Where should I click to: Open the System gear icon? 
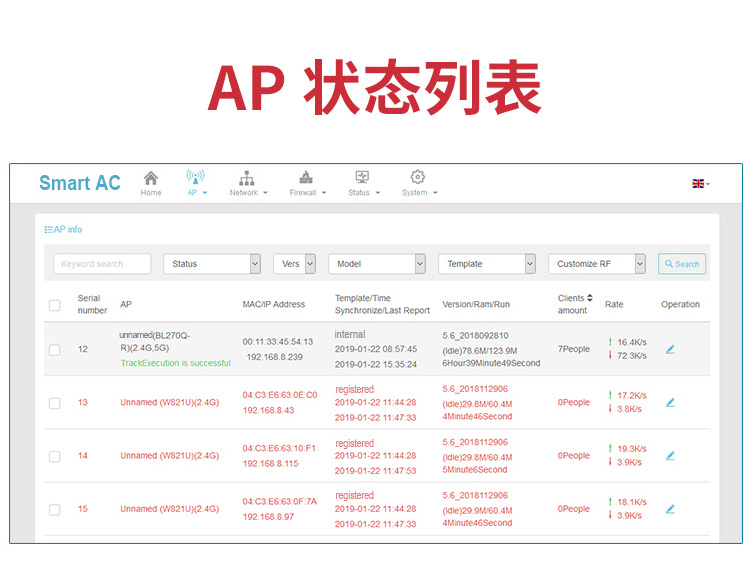[418, 177]
